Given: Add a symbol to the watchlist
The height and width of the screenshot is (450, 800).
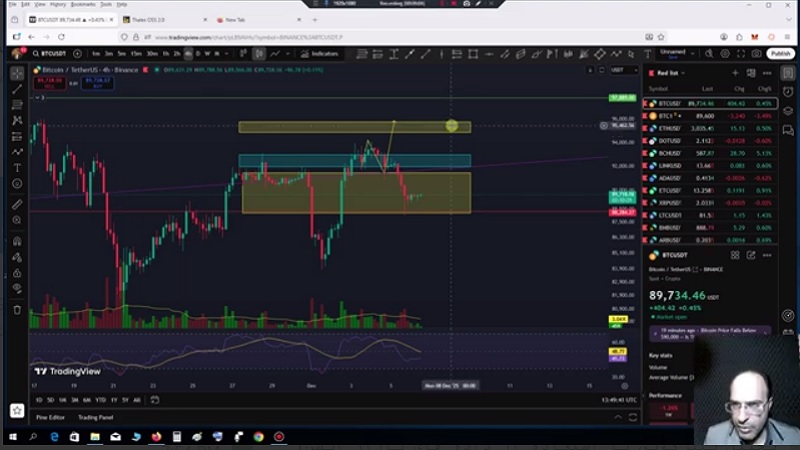Looking at the screenshot, I should [x=736, y=73].
